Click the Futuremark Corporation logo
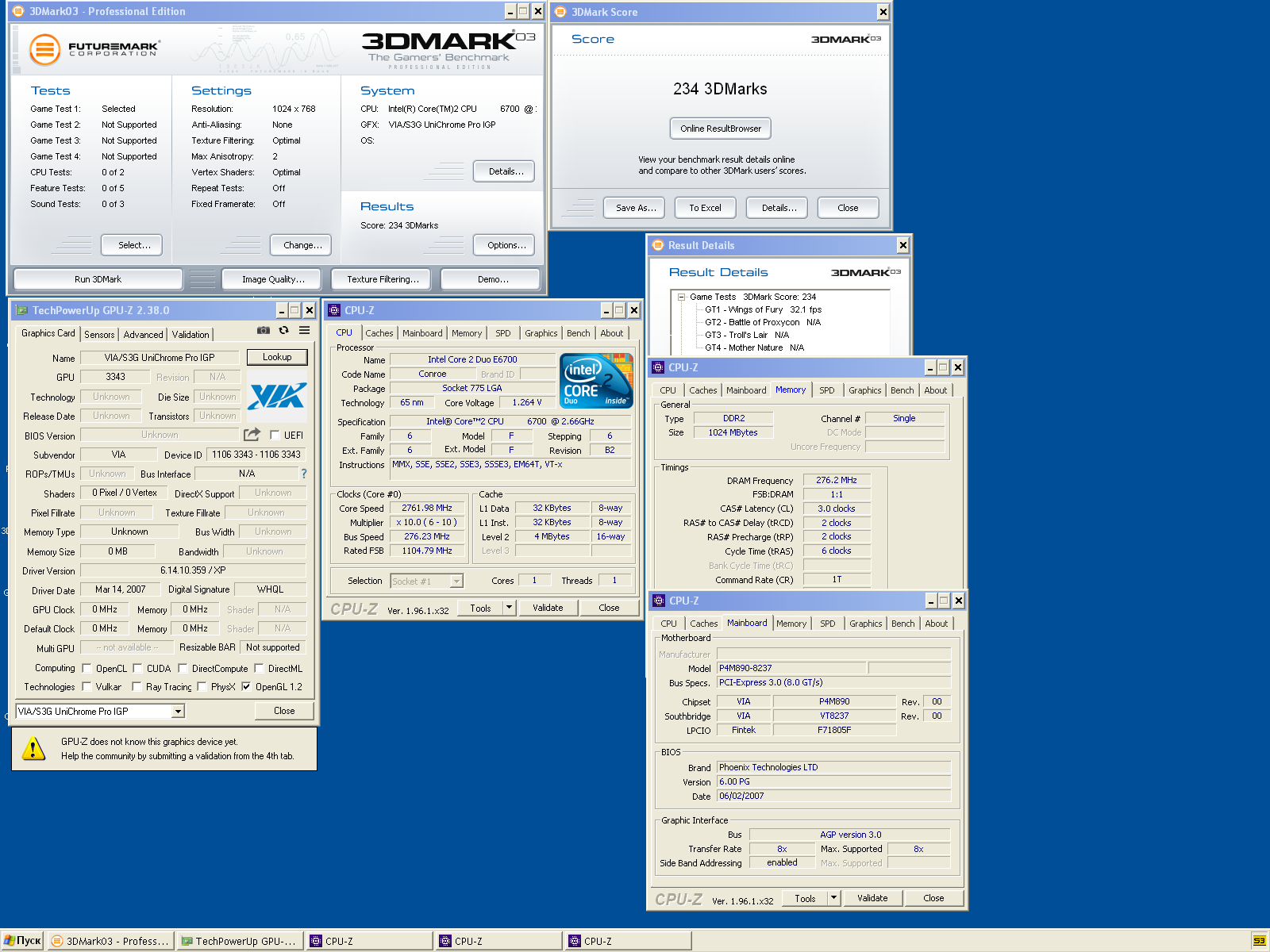 [94, 49]
